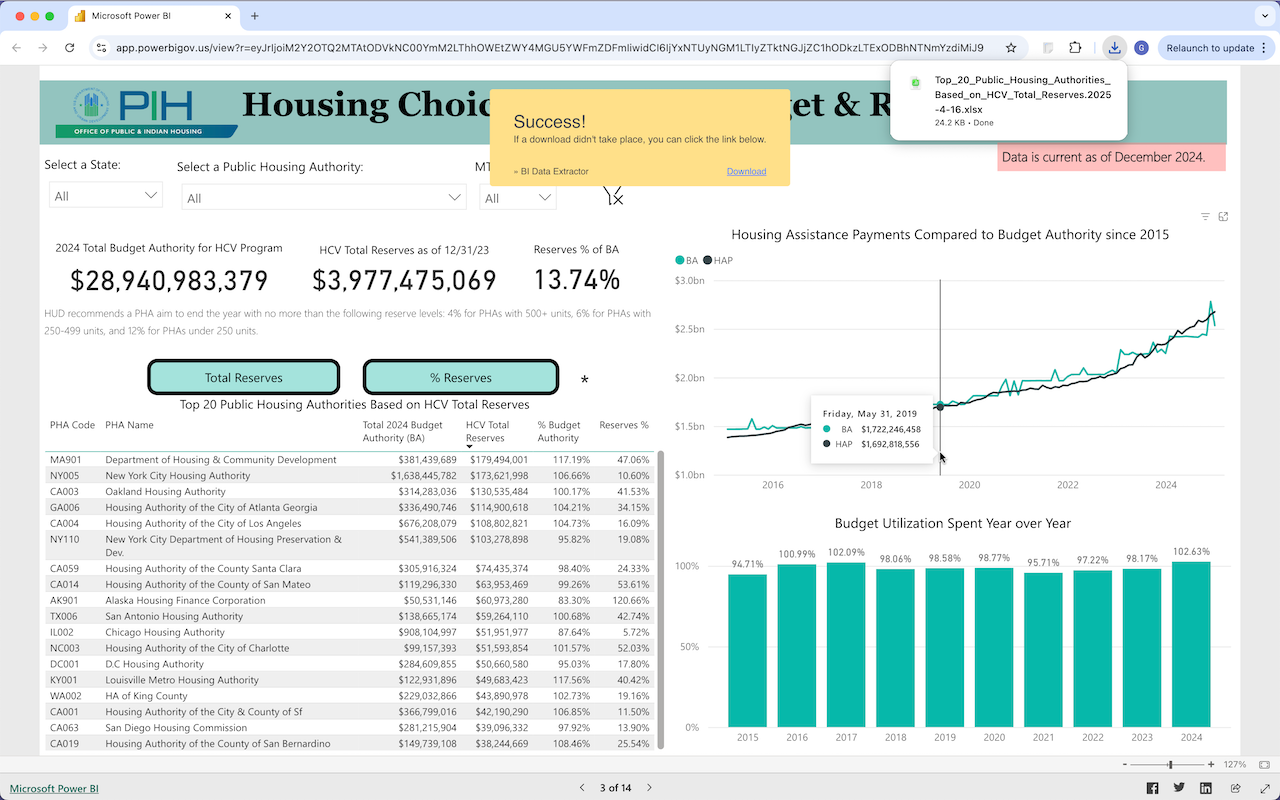
Task: Click the Download link in the Success banner
Action: click(746, 171)
